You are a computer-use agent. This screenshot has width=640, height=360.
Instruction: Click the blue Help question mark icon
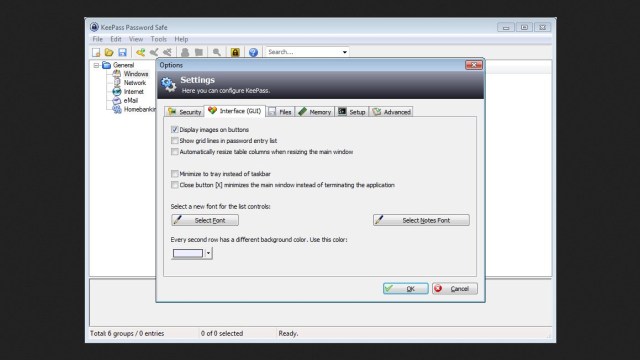253,52
